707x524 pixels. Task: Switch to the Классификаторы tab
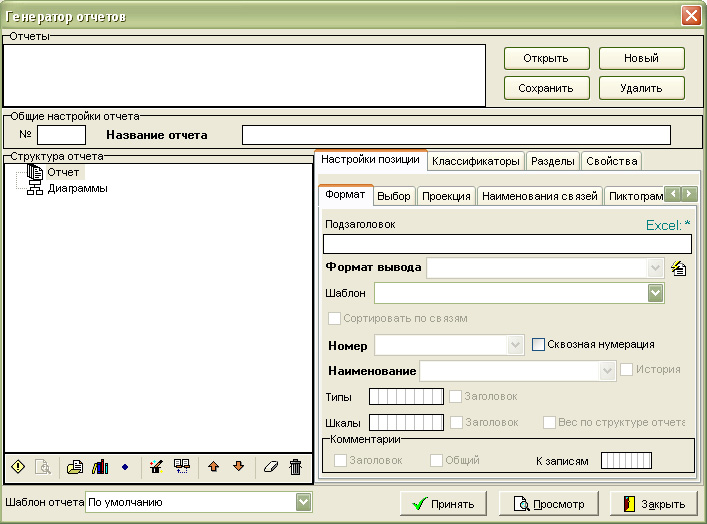click(476, 161)
